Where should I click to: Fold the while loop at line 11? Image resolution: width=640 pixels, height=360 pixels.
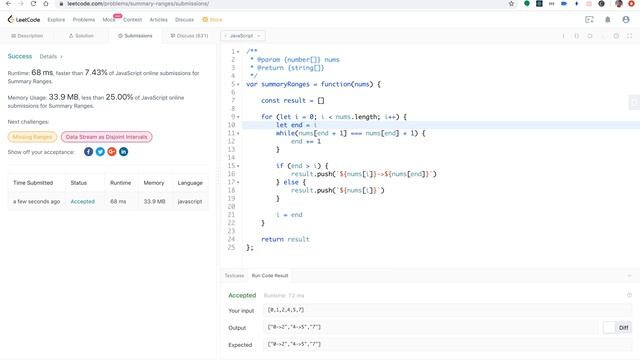coord(238,133)
